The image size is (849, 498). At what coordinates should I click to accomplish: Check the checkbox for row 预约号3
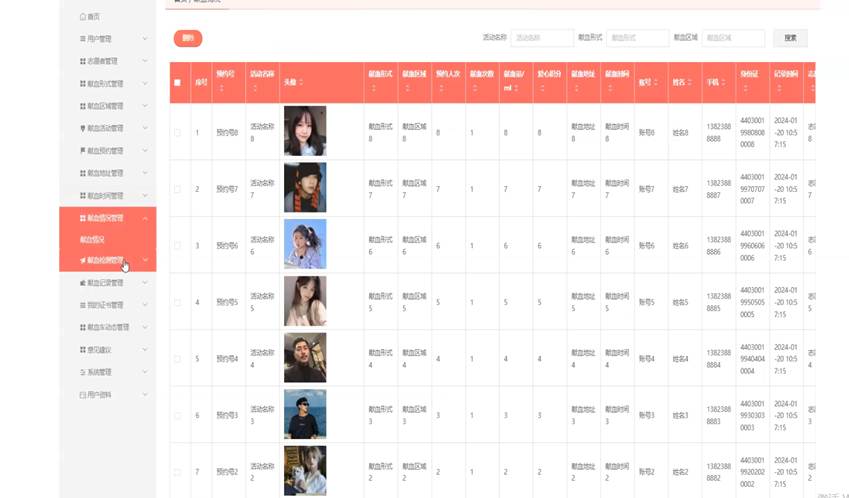[x=178, y=416]
